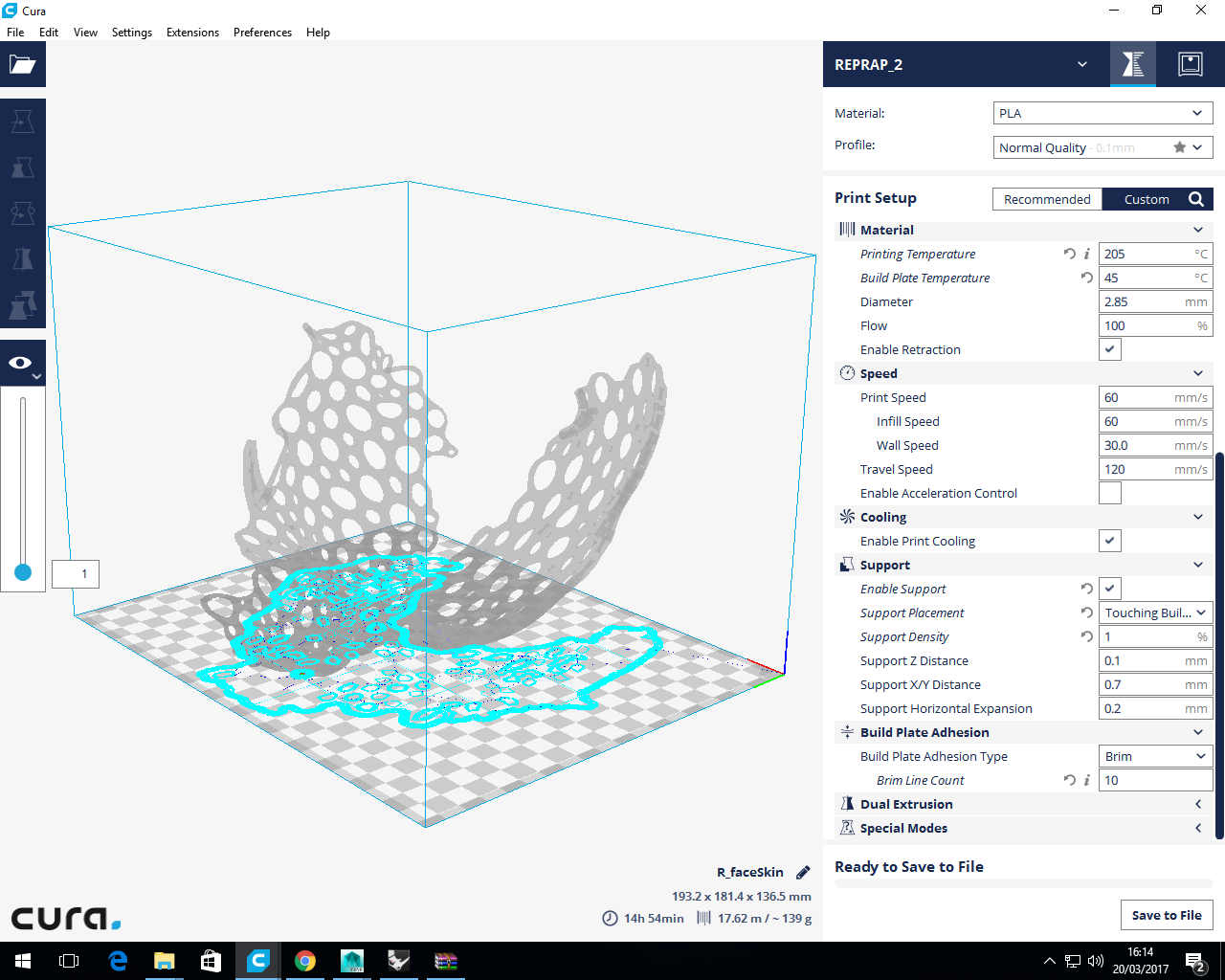The image size is (1225, 980).
Task: Click the Print Speed value field
Action: pyautogui.click(x=1156, y=397)
